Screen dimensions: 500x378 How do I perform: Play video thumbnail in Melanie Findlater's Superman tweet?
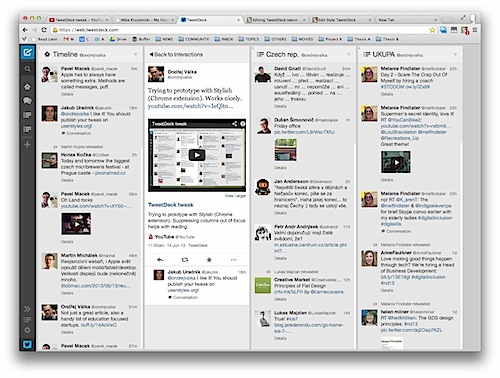click(x=396, y=162)
